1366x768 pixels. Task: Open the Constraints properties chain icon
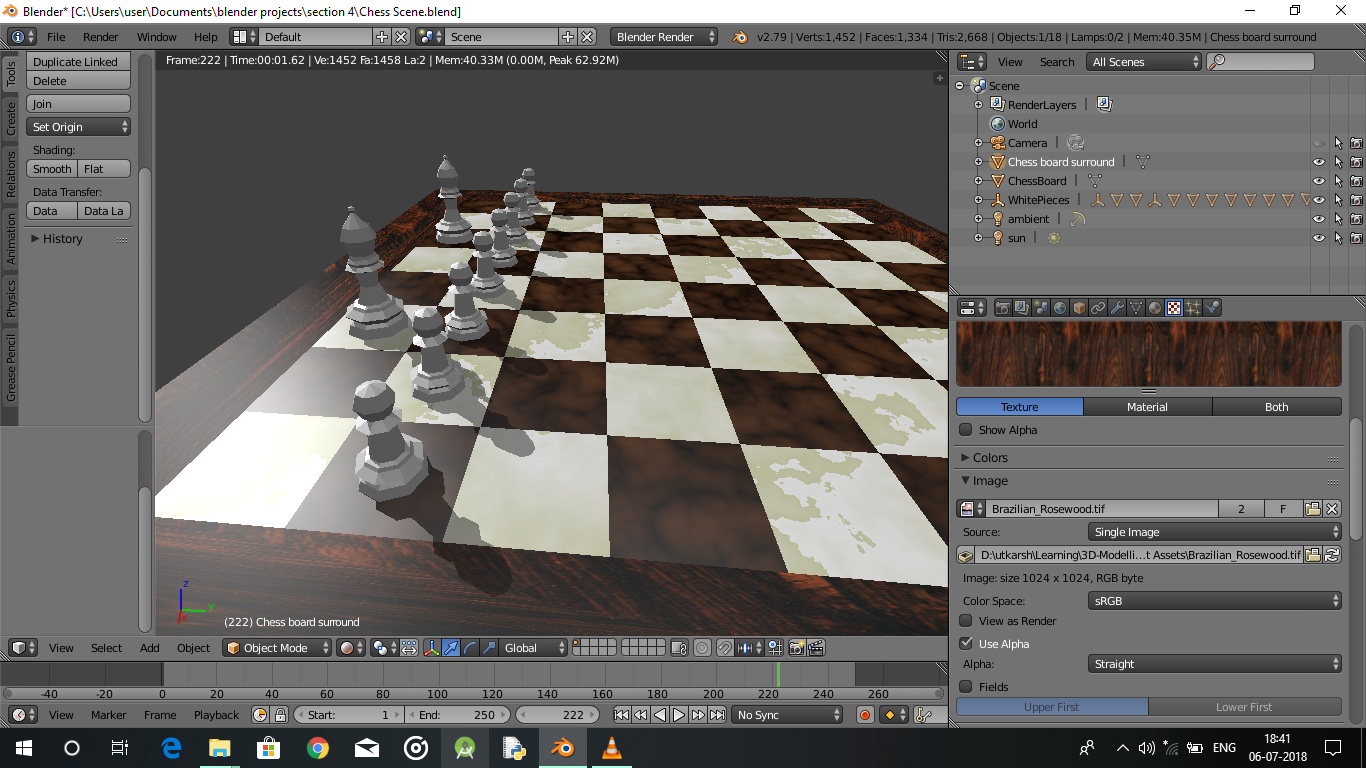pyautogui.click(x=1098, y=308)
